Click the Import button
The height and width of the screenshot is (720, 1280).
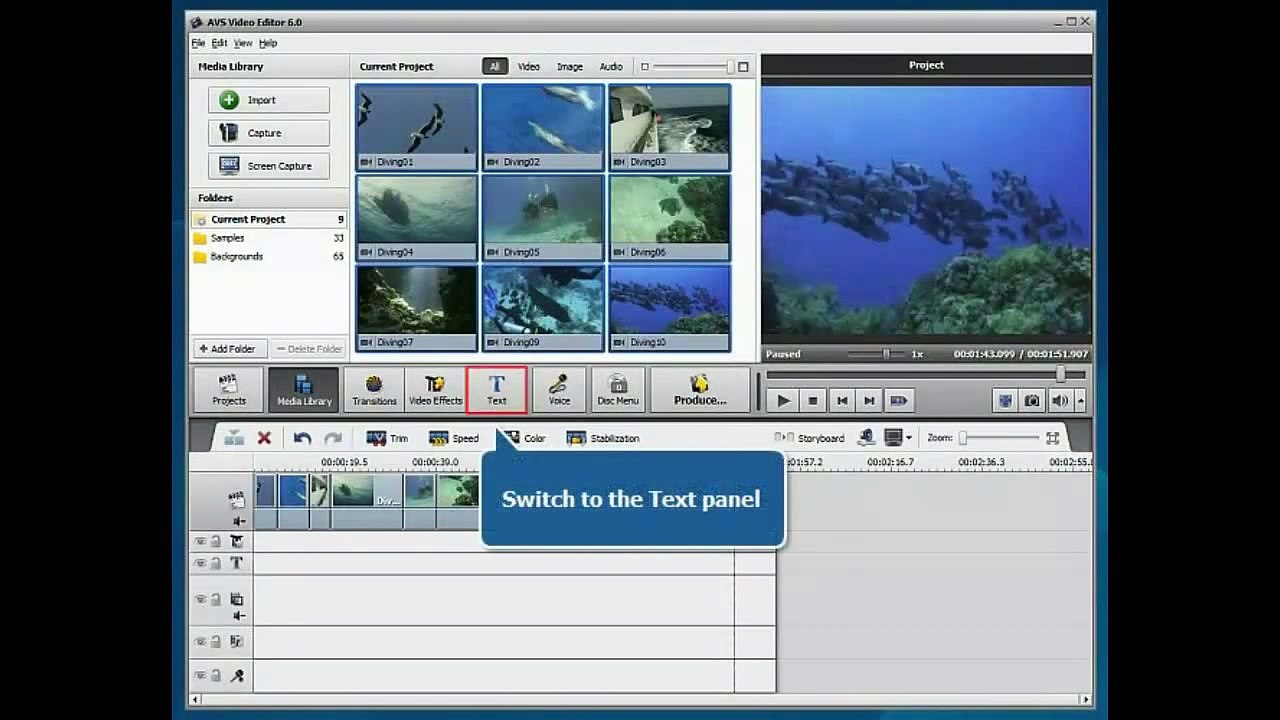(x=269, y=100)
